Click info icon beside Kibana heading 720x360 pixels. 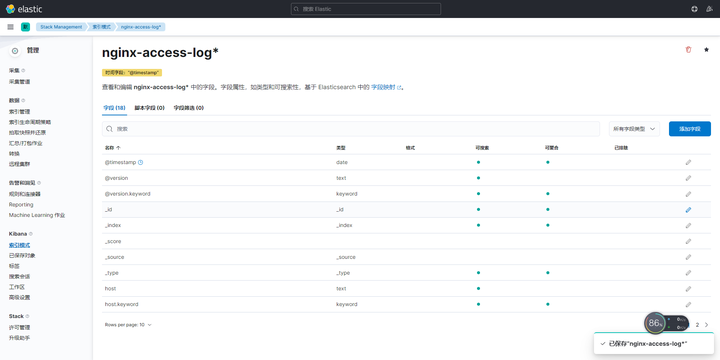31,234
